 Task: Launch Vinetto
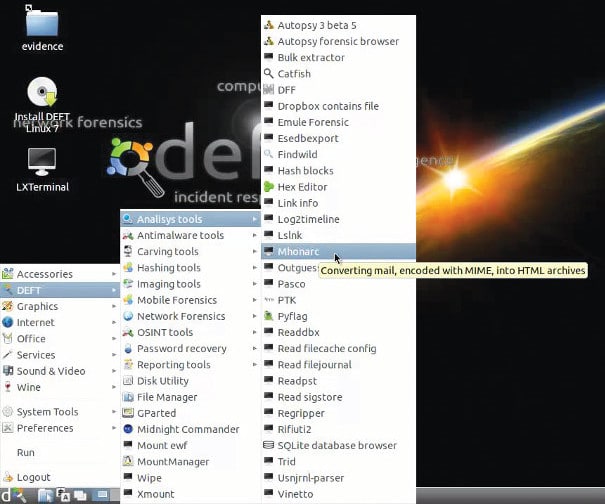(339, 494)
